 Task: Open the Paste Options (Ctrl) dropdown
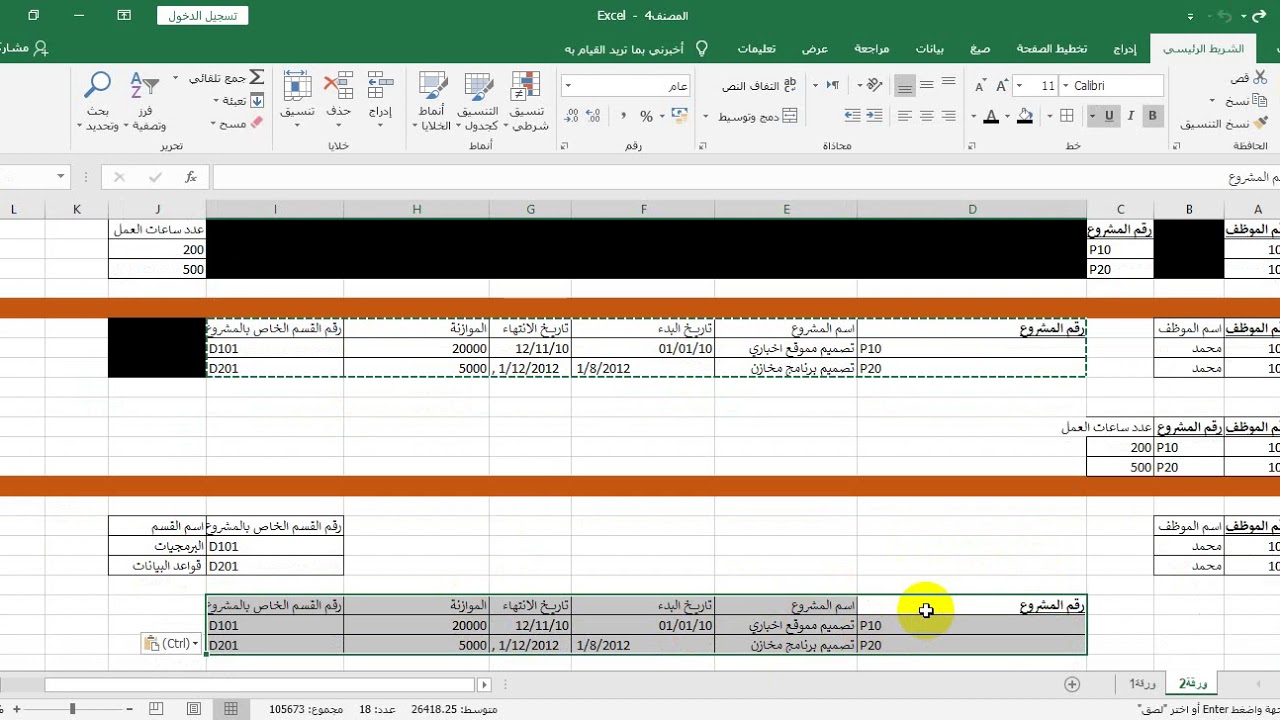pos(171,644)
